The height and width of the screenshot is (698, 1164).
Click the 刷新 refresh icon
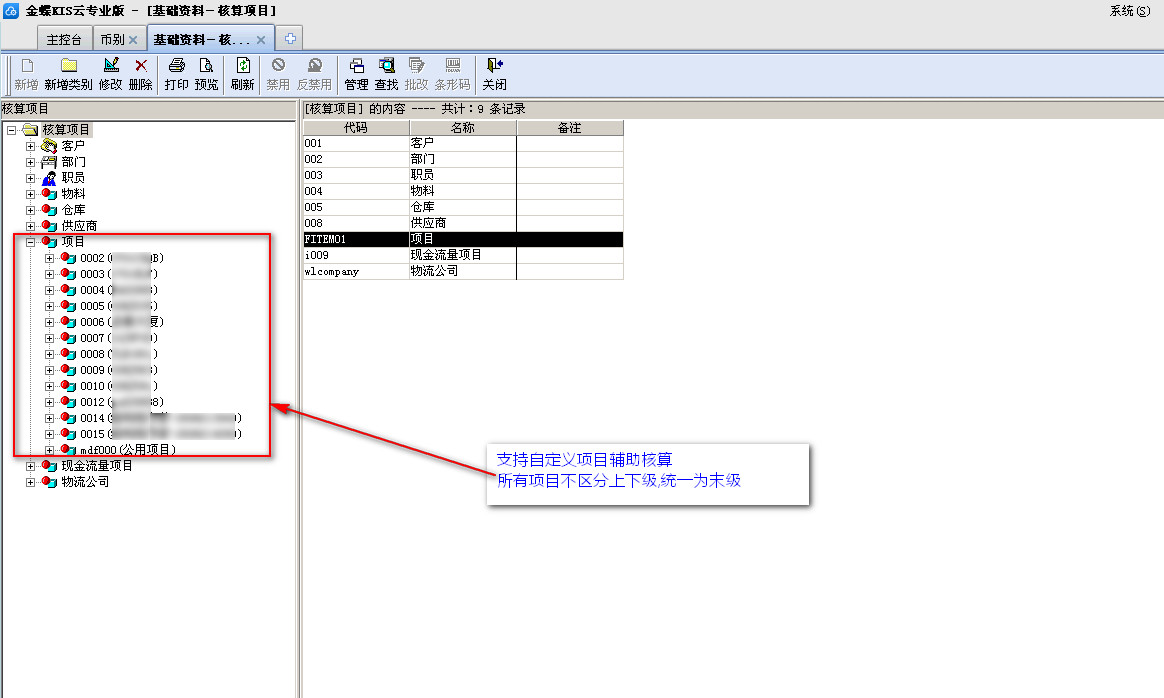click(243, 66)
